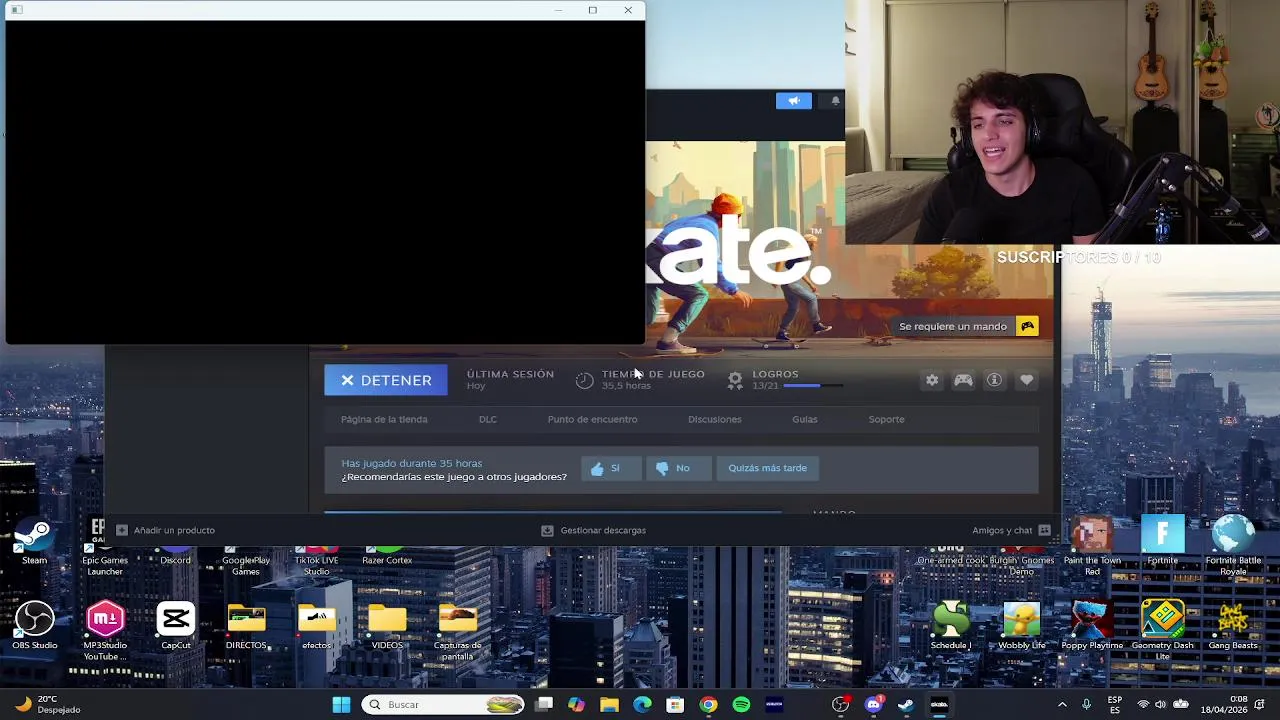Viewport: 1280px width, 720px height.
Task: Open the DLC tab
Action: point(487,419)
